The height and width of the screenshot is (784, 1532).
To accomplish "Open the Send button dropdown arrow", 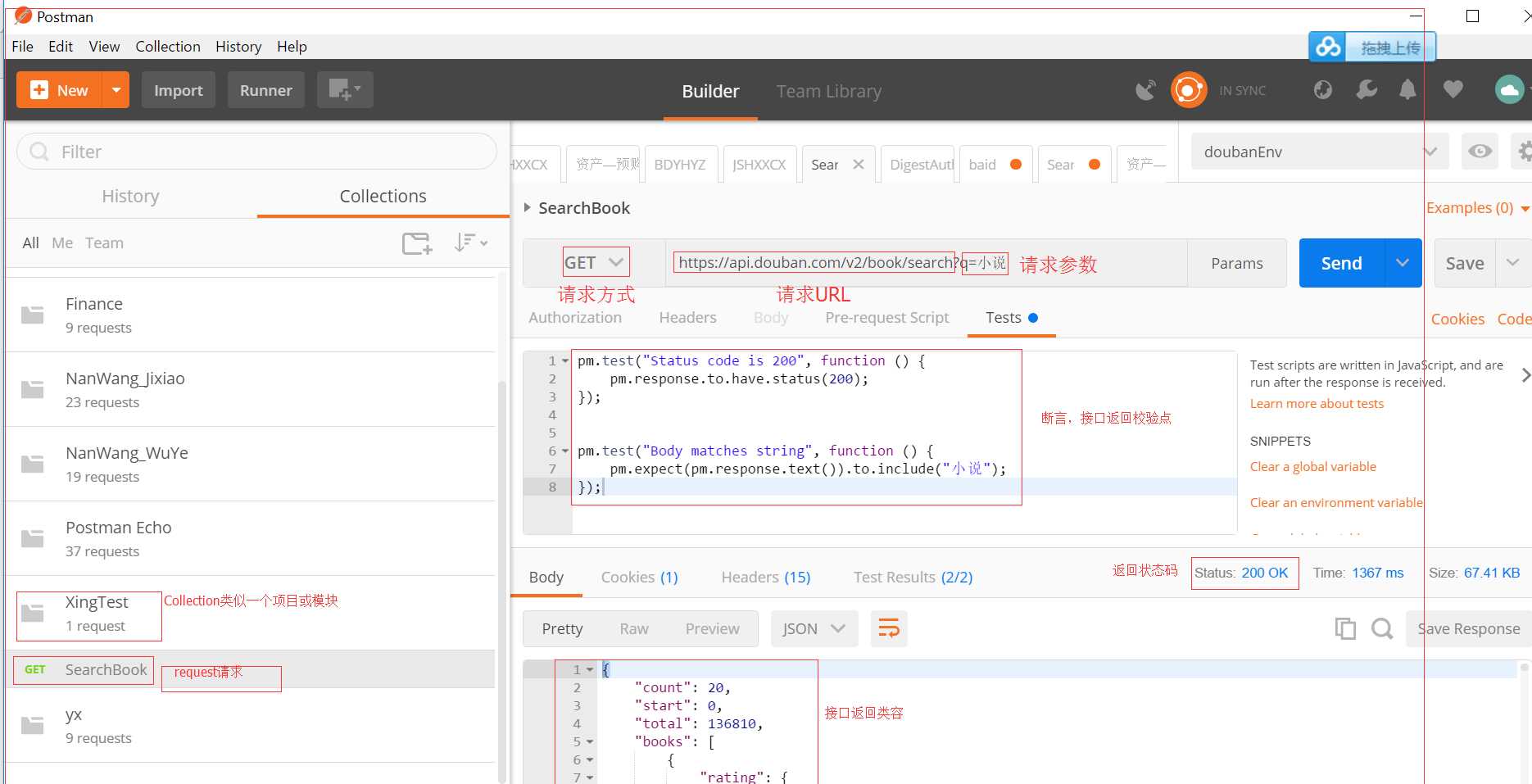I will [1403, 263].
